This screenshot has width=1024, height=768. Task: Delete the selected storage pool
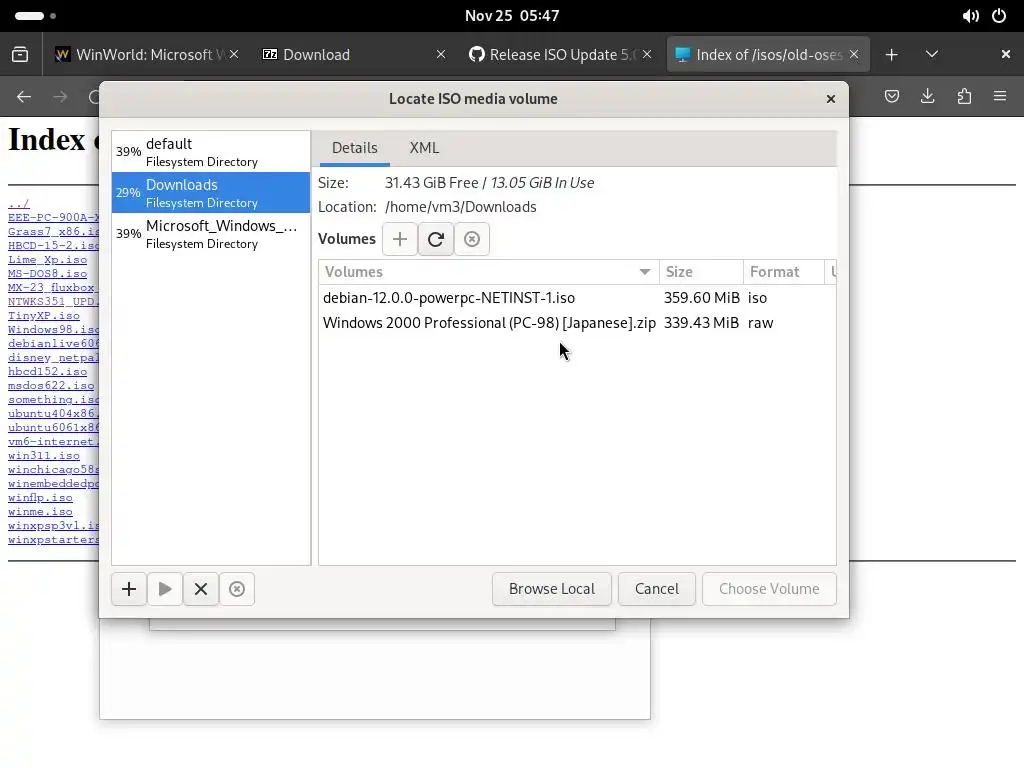(236, 589)
